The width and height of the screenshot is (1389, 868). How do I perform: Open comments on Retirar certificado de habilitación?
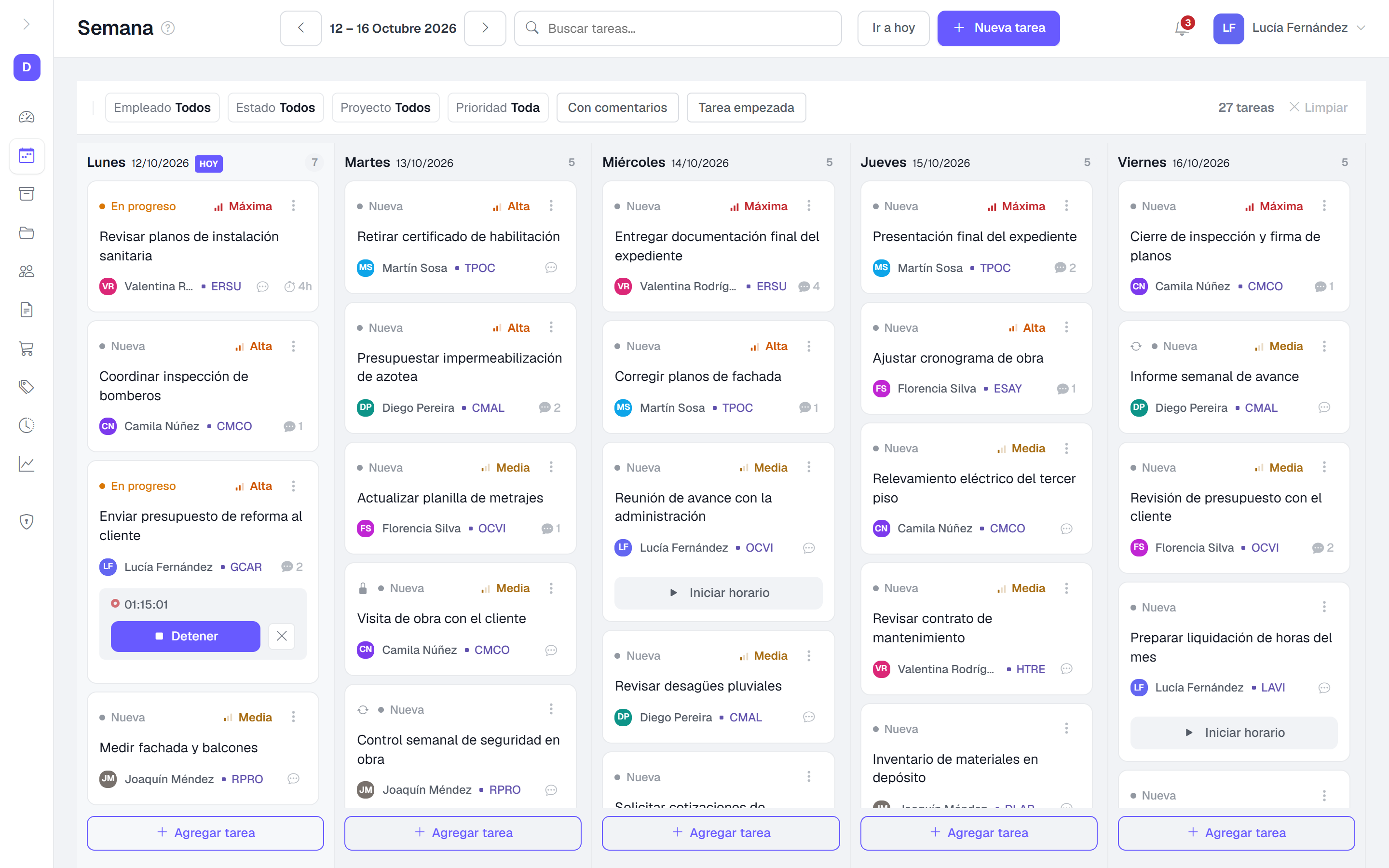click(551, 268)
